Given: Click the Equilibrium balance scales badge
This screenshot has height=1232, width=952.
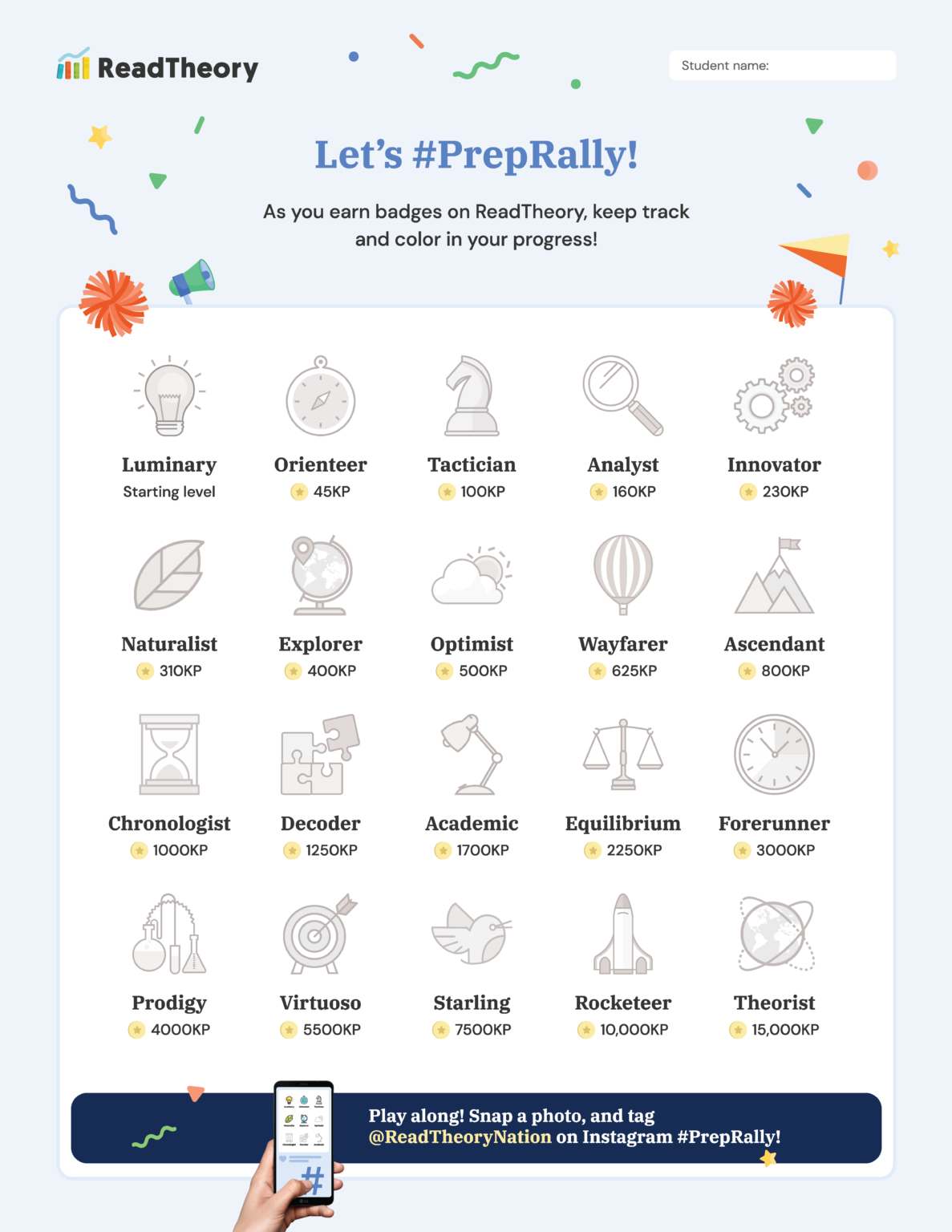Looking at the screenshot, I should (x=623, y=755).
